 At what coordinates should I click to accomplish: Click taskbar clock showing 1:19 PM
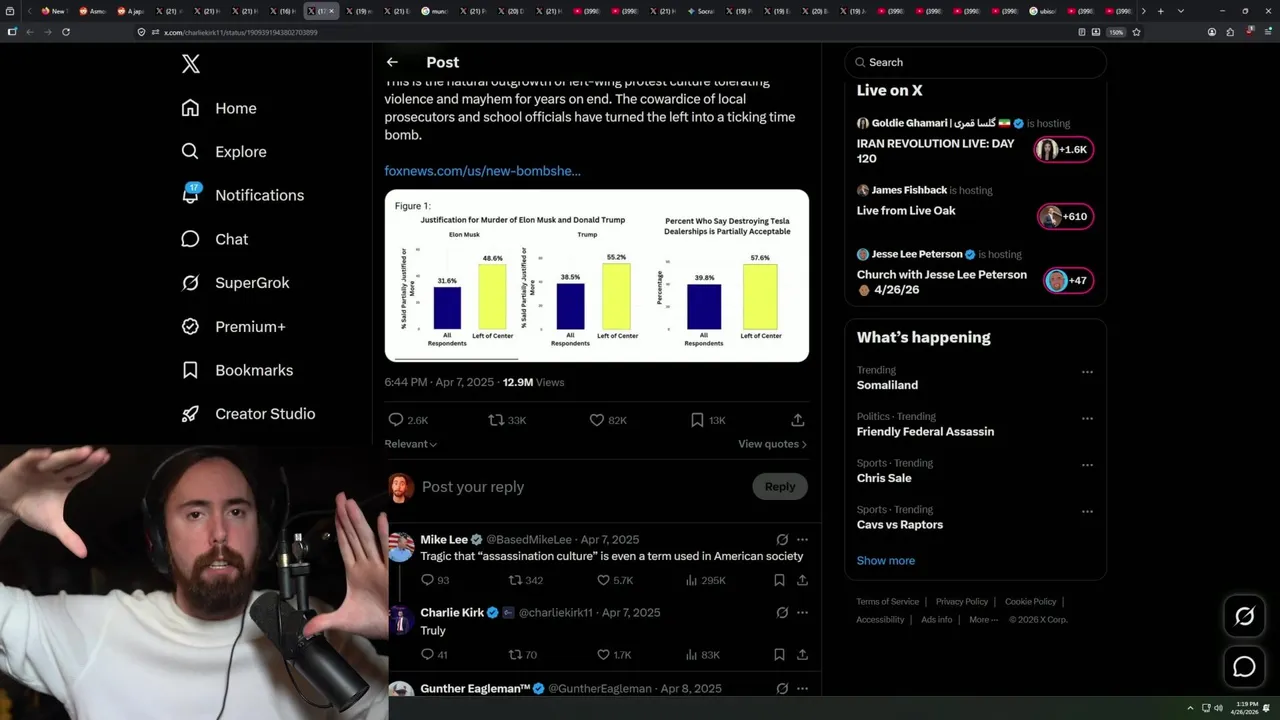pyautogui.click(x=1247, y=708)
